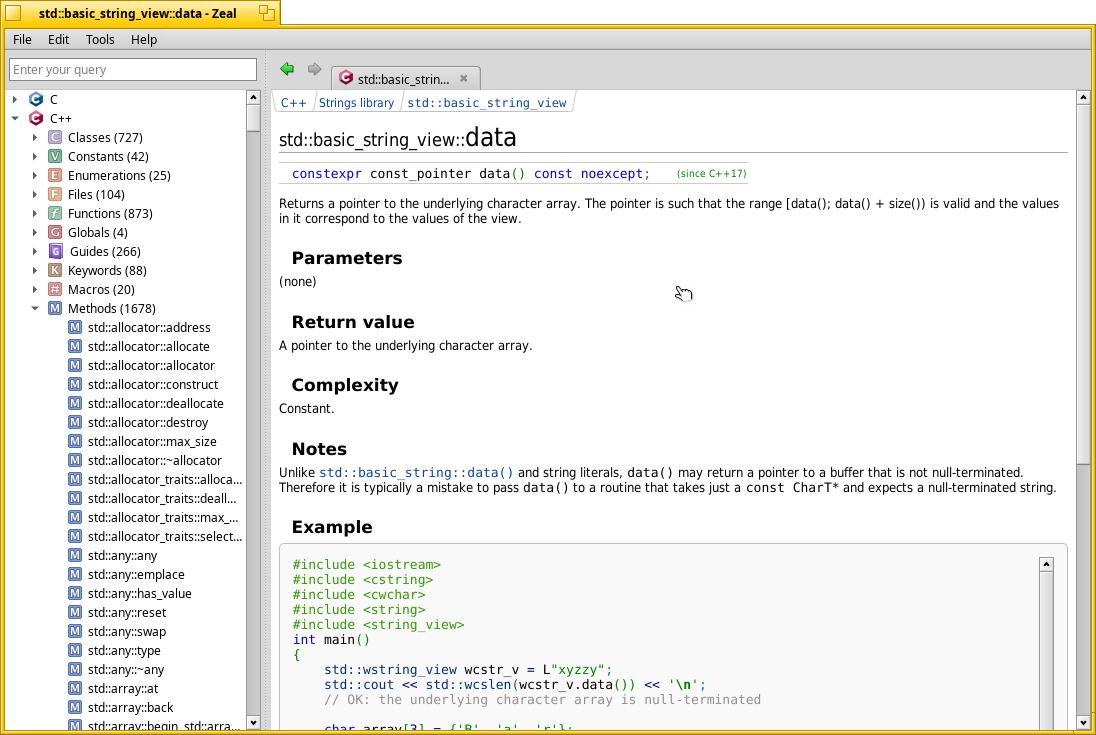Click the method icon beside std::allocator::address
This screenshot has height=735, width=1096.
(75, 327)
